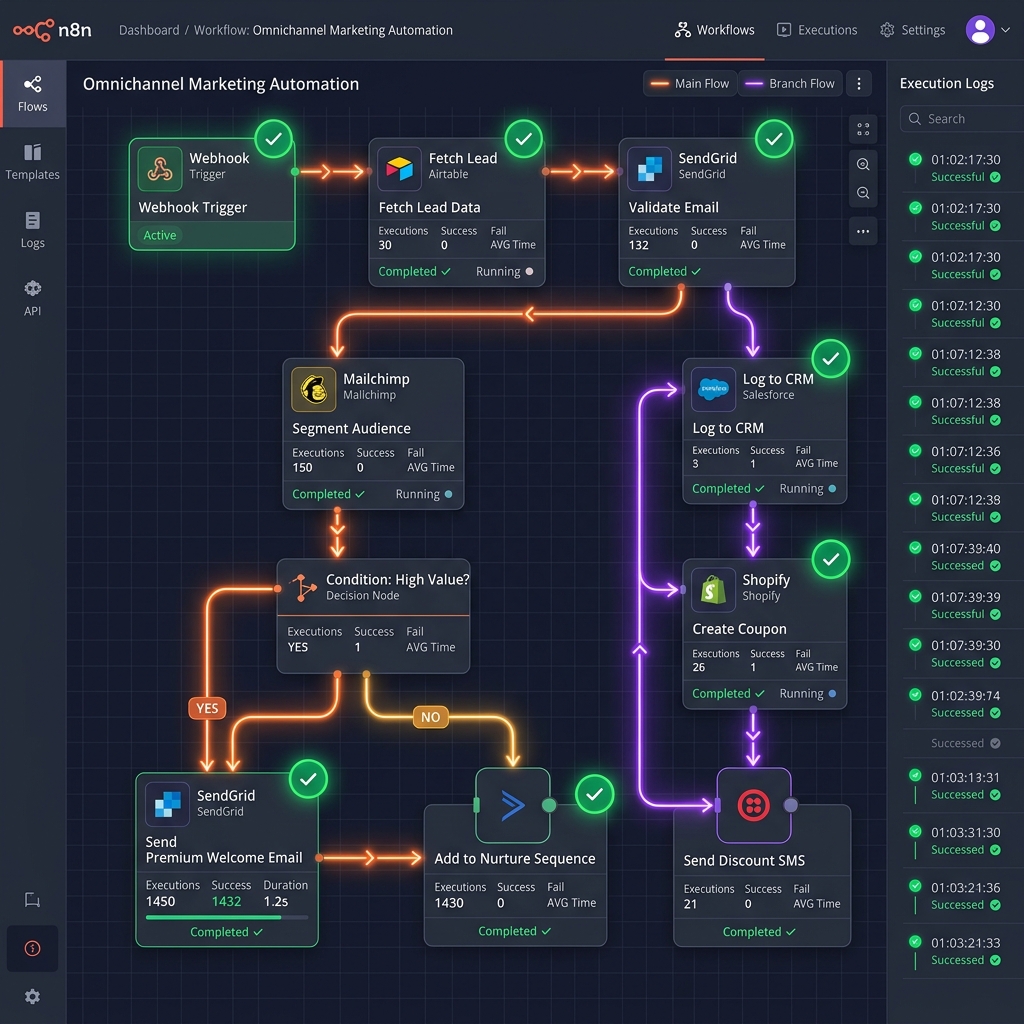Viewport: 1024px width, 1024px height.
Task: Click the Omnichannel Marketing Automation breadcrumb
Action: pos(353,30)
